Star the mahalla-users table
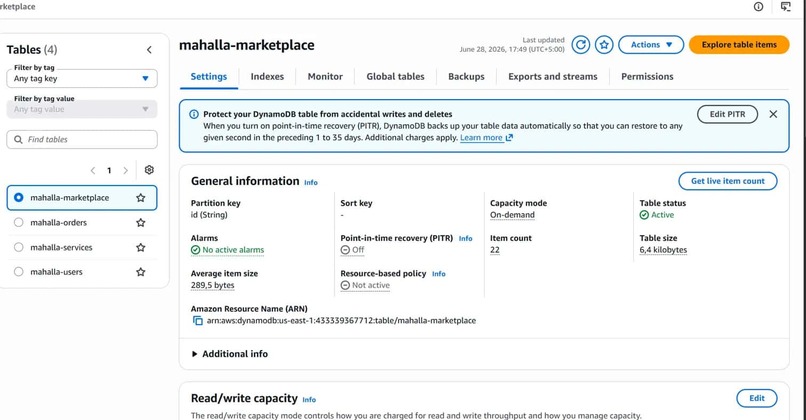This screenshot has height=420, width=806. (x=140, y=272)
